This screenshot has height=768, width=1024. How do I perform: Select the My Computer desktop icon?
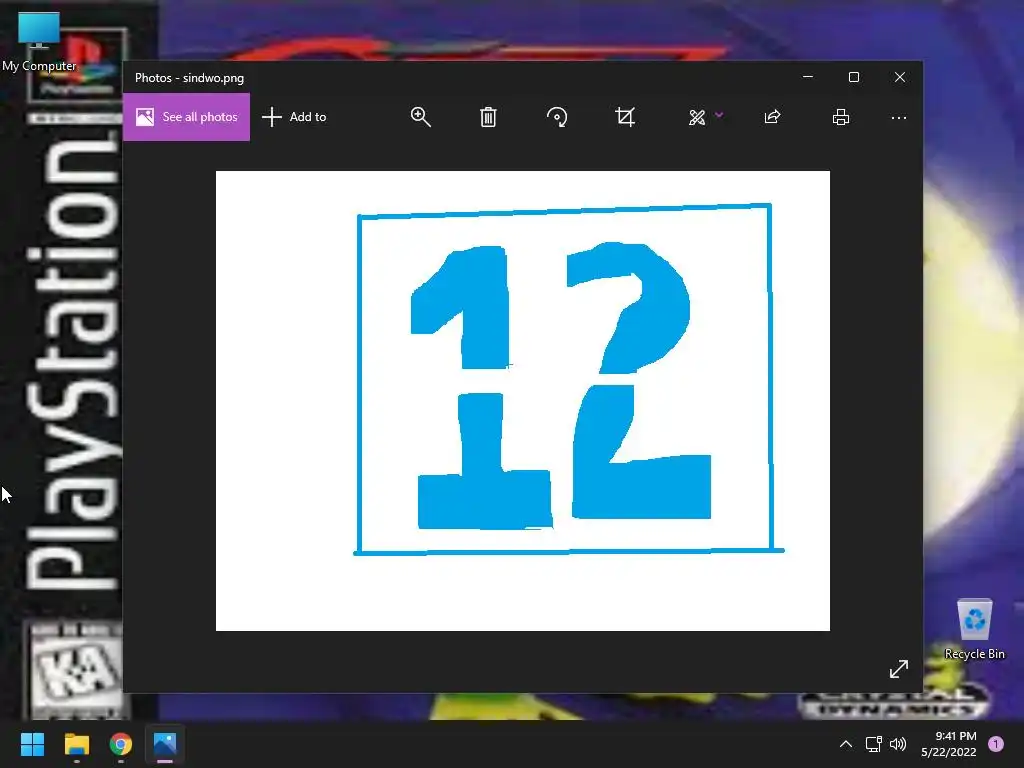(x=39, y=43)
